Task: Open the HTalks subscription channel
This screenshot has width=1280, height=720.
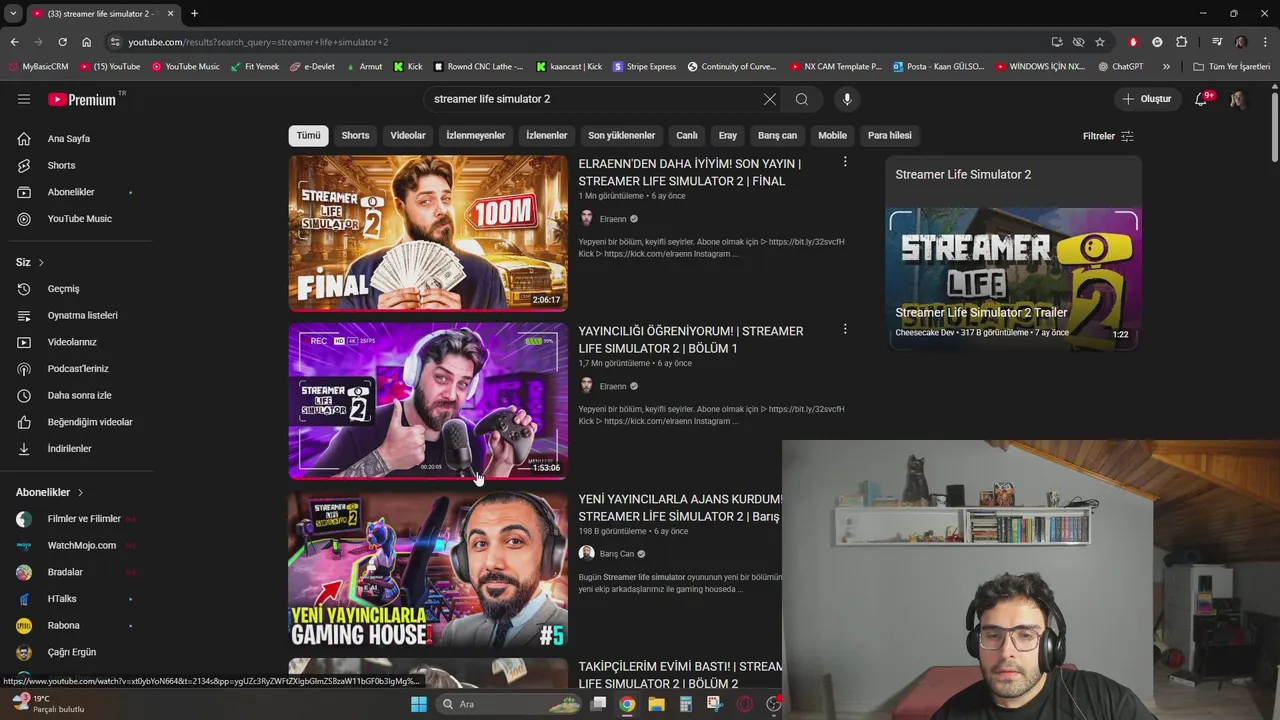Action: coord(62,599)
